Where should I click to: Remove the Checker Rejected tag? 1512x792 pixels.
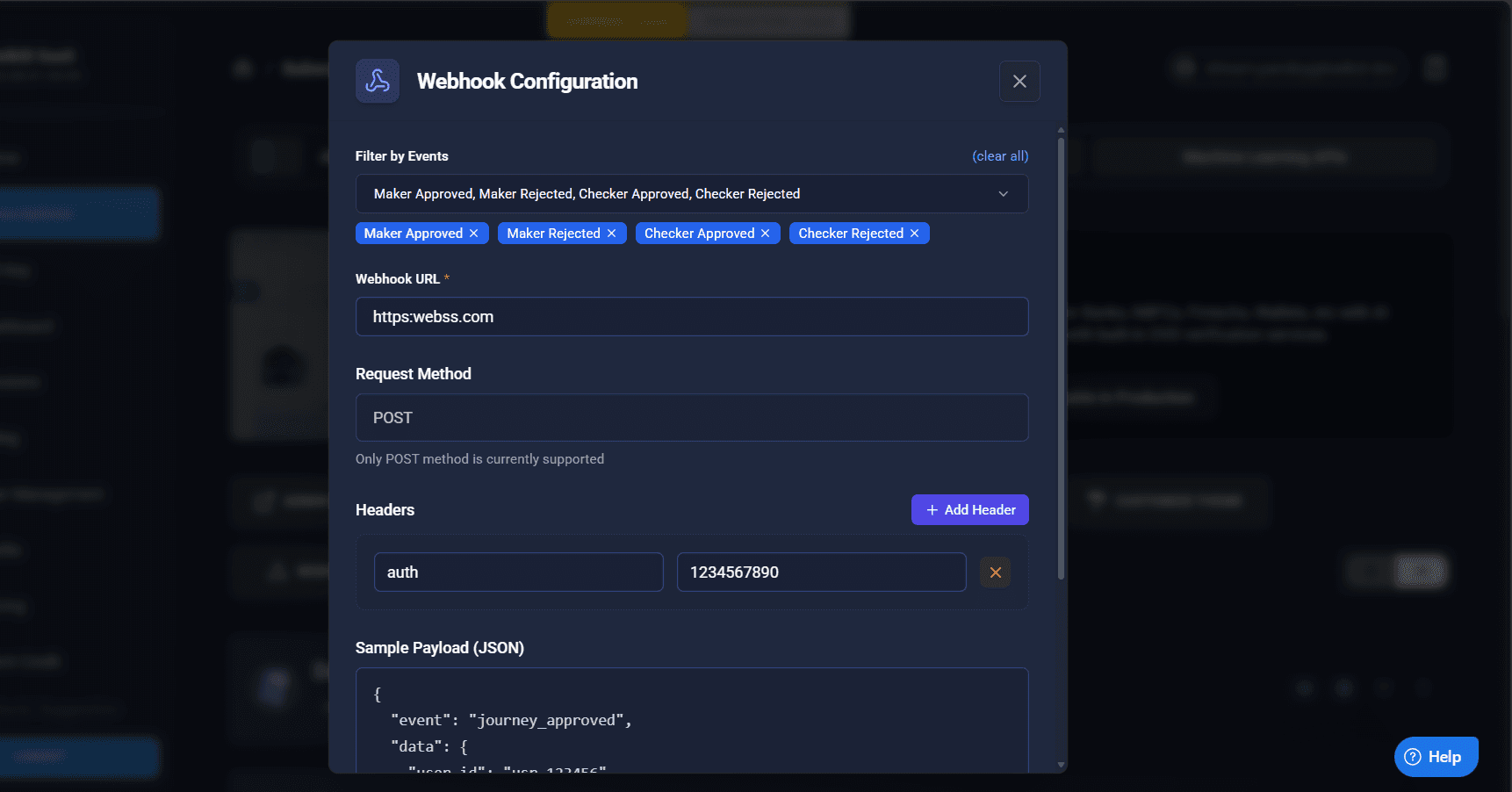click(915, 234)
